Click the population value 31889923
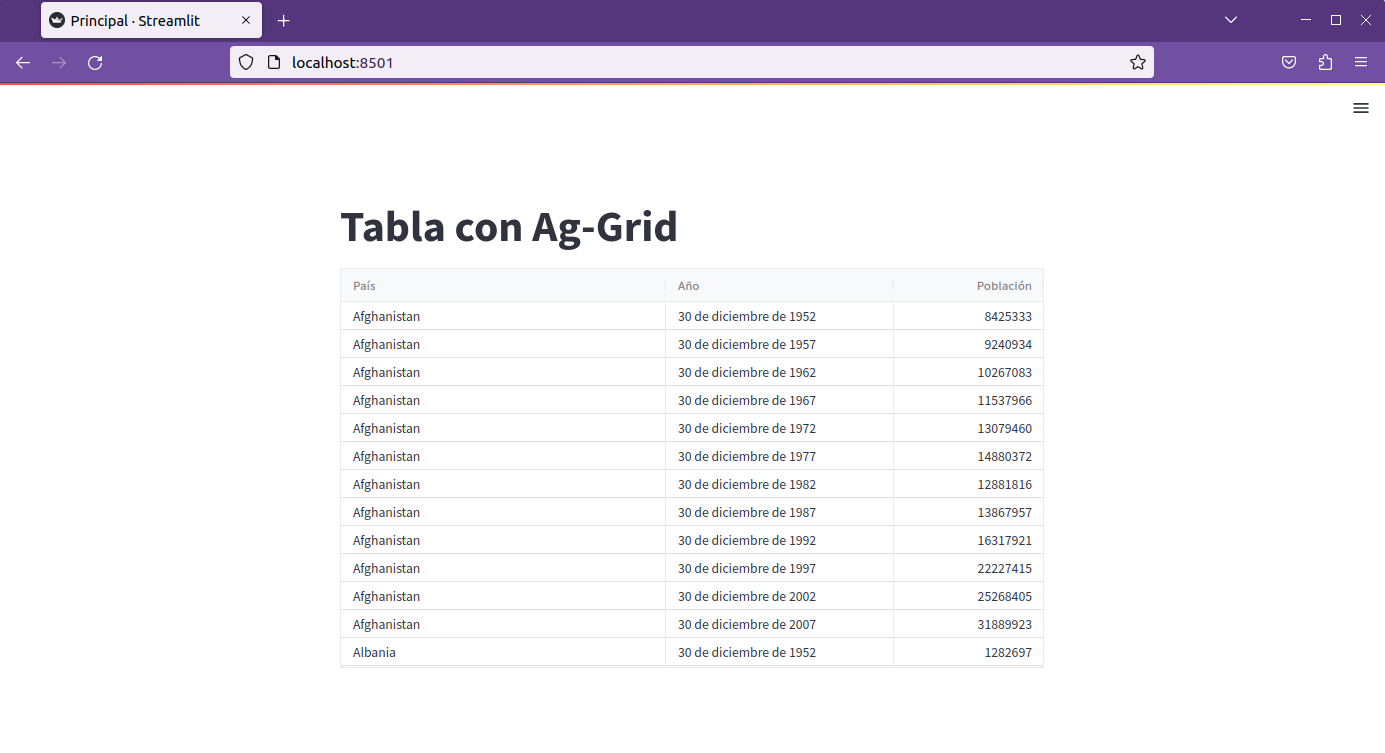The width and height of the screenshot is (1385, 753). click(1005, 624)
